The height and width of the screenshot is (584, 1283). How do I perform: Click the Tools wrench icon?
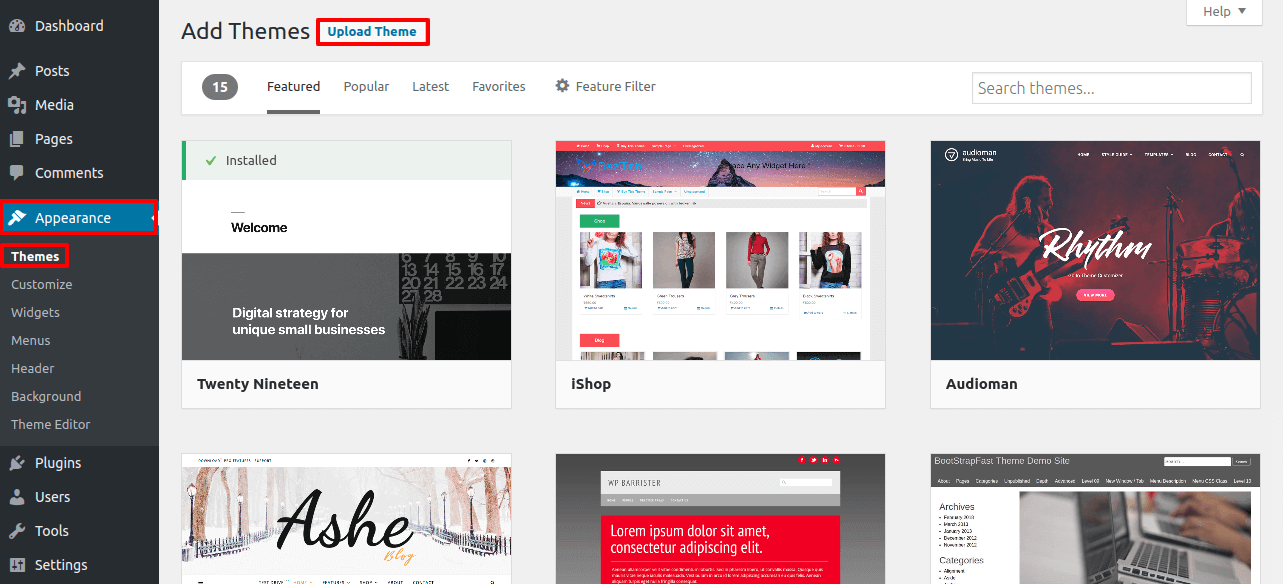[17, 531]
